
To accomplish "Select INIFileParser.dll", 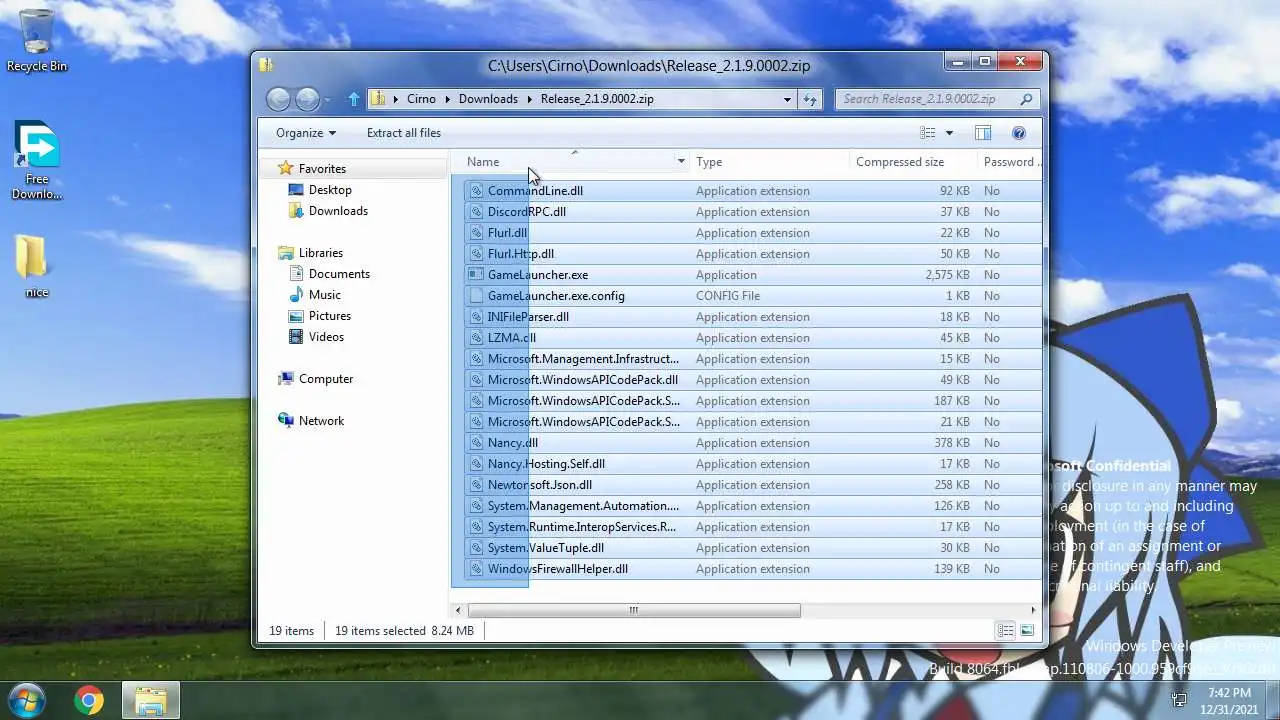I will pyautogui.click(x=528, y=317).
